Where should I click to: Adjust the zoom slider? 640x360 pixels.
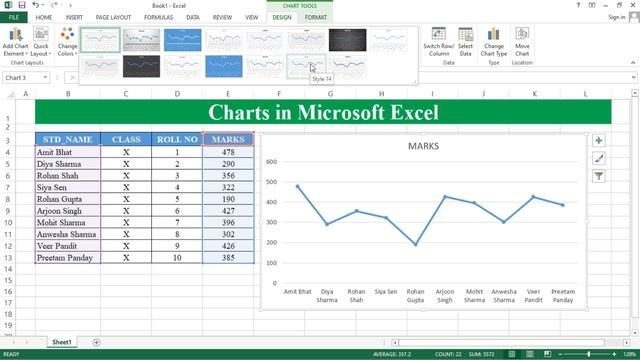(588, 354)
